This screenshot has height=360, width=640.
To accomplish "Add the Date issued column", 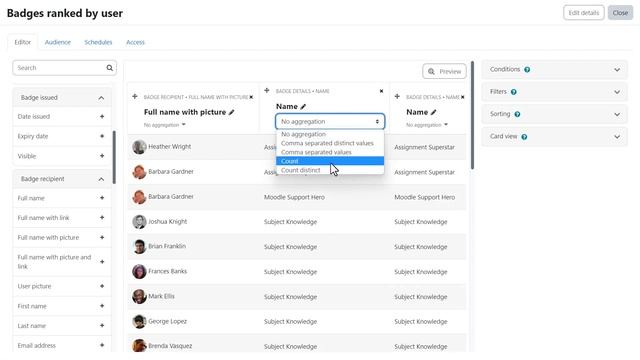I will point(102,116).
